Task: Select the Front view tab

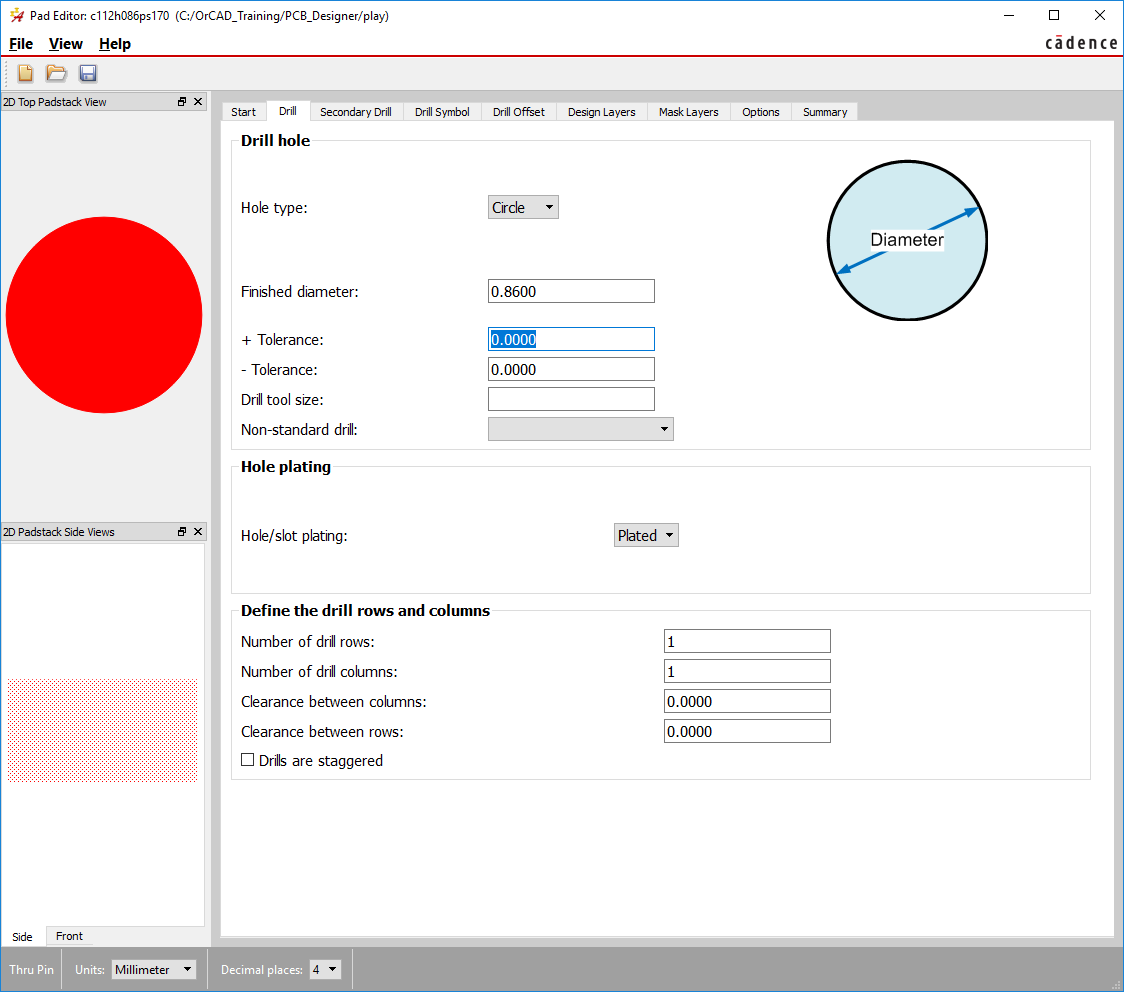Action: 70,936
